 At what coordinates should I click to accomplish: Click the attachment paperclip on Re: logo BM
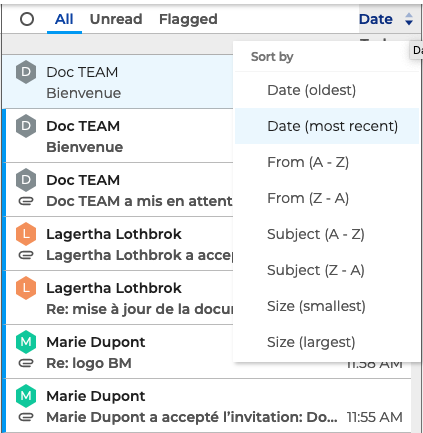tap(26, 363)
